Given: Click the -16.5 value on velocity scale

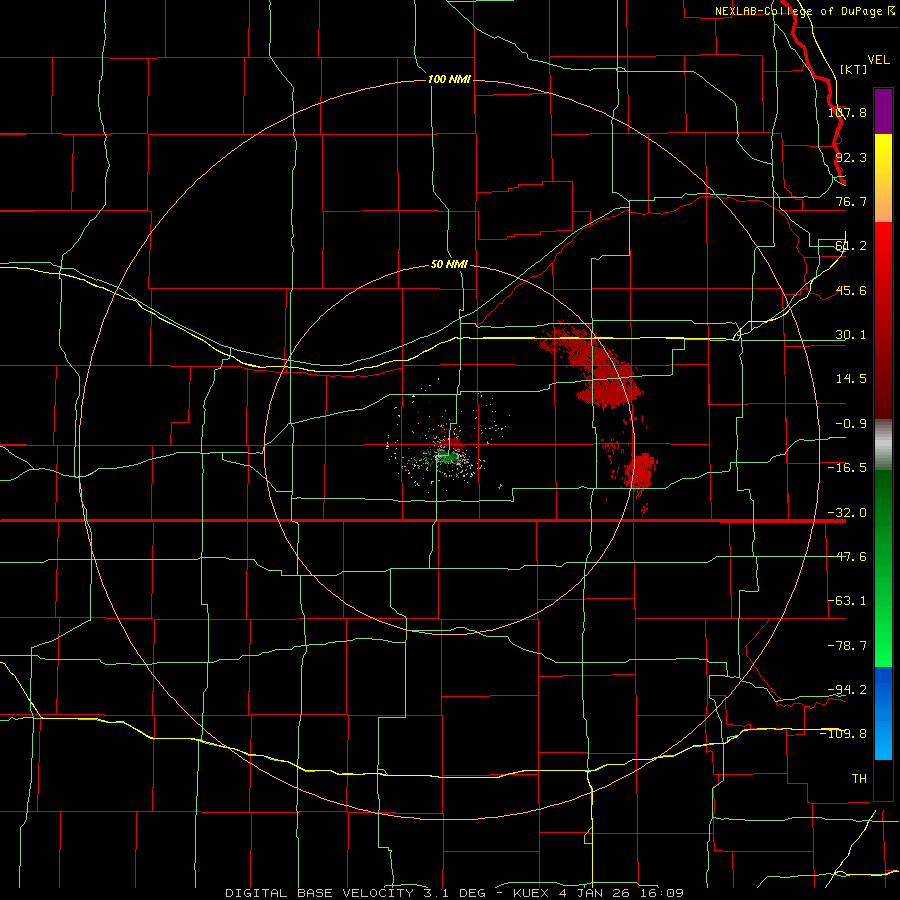Looking at the screenshot, I should point(848,468).
